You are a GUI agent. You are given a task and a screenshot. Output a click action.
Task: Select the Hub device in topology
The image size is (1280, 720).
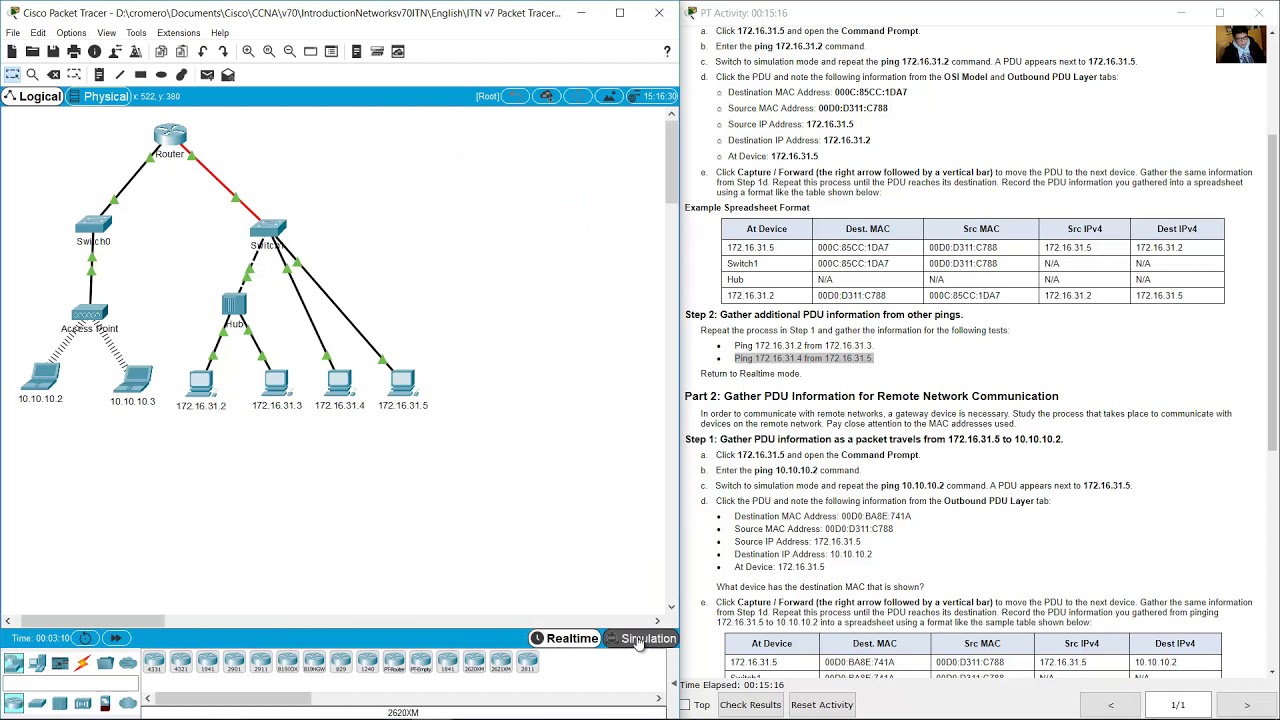coord(234,303)
